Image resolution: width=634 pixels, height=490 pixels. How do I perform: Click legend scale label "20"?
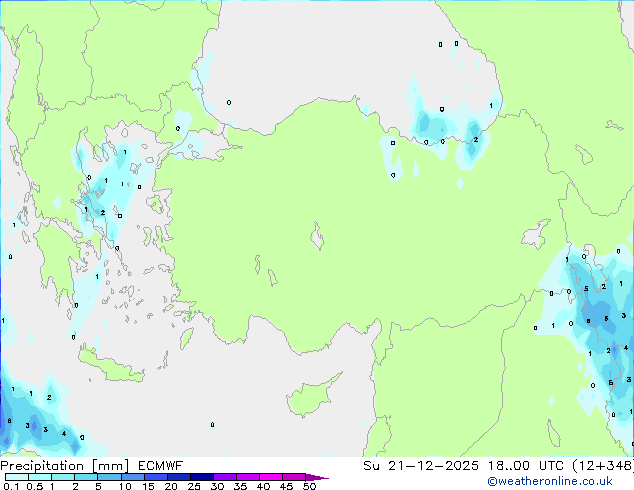coord(171,486)
